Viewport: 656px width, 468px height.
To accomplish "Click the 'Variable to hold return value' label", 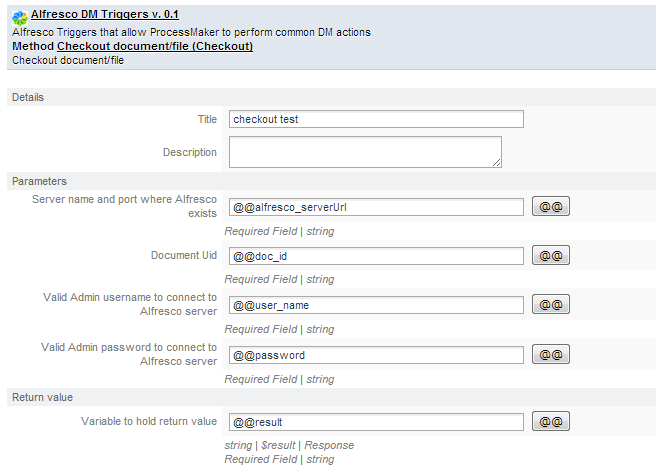I will [x=149, y=421].
